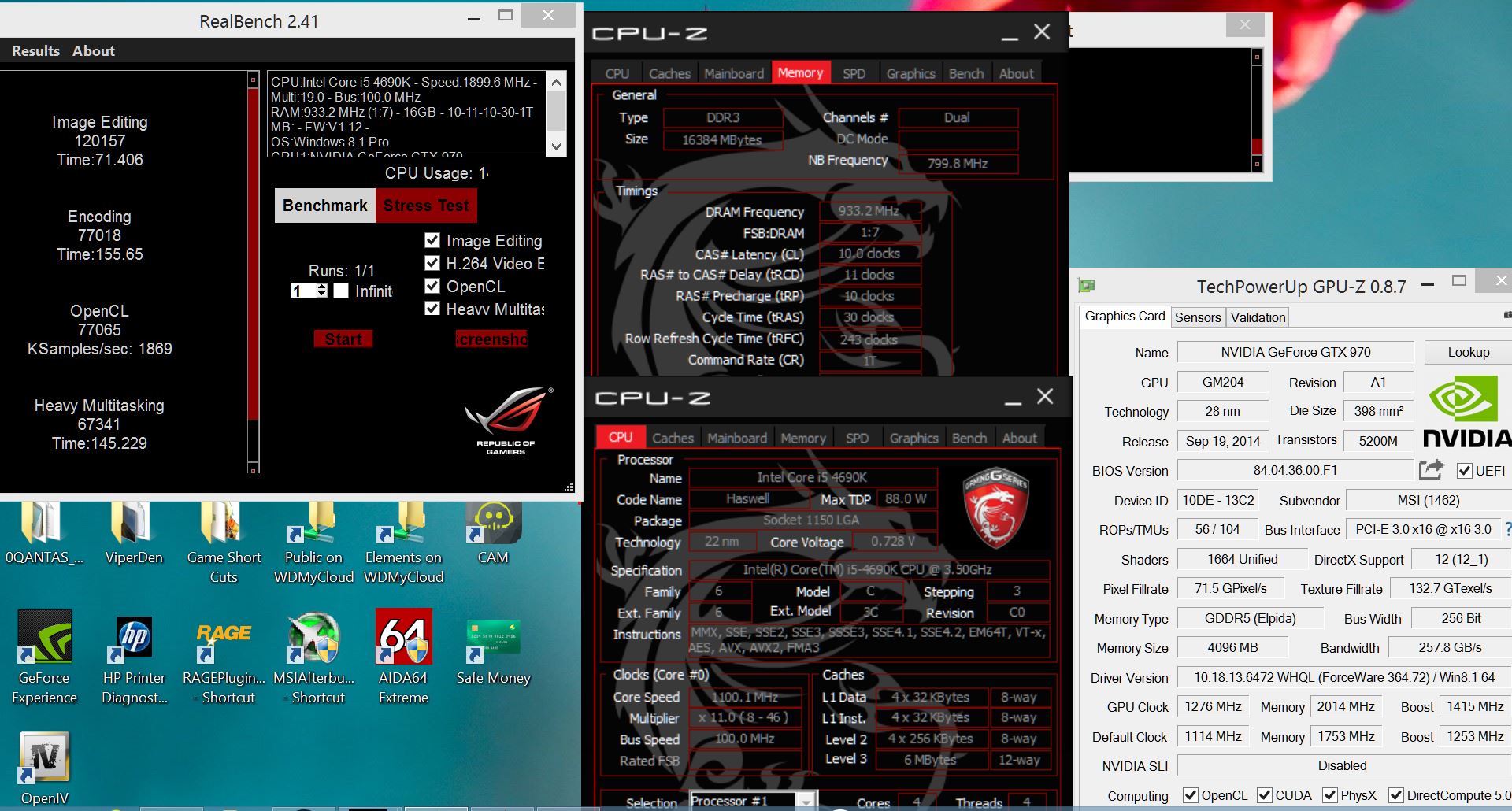Adjust the Runs number stepper
Viewport: 1512px width, 811px height.
[x=322, y=291]
